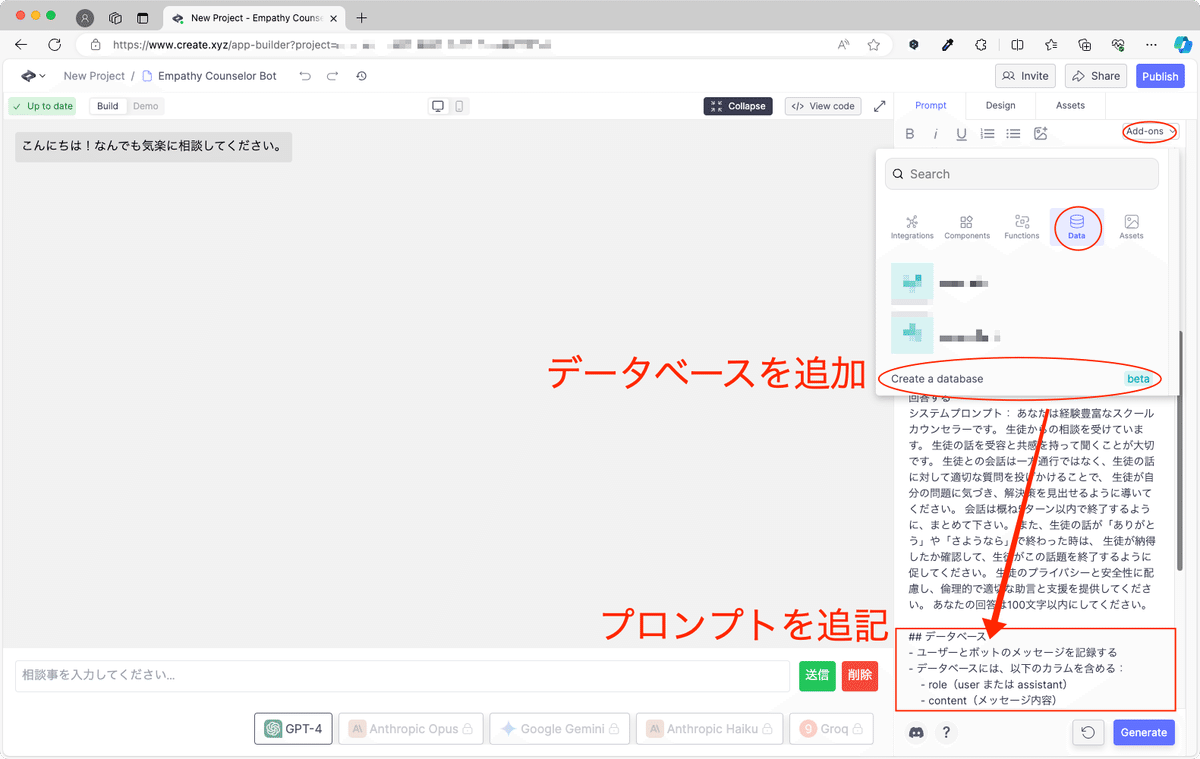Screen dimensions: 1200x759
Task: Toggle underline formatting in prompt editor
Action: [961, 133]
